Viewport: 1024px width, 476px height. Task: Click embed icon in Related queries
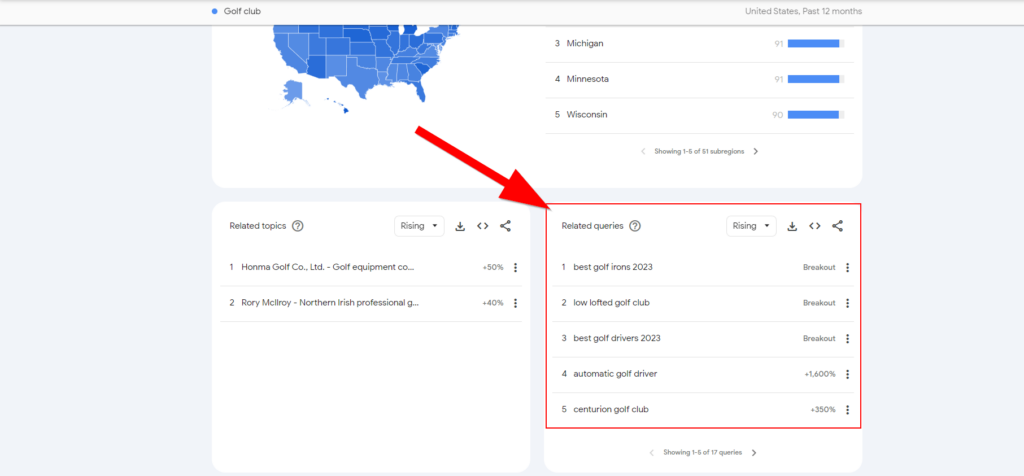point(815,226)
